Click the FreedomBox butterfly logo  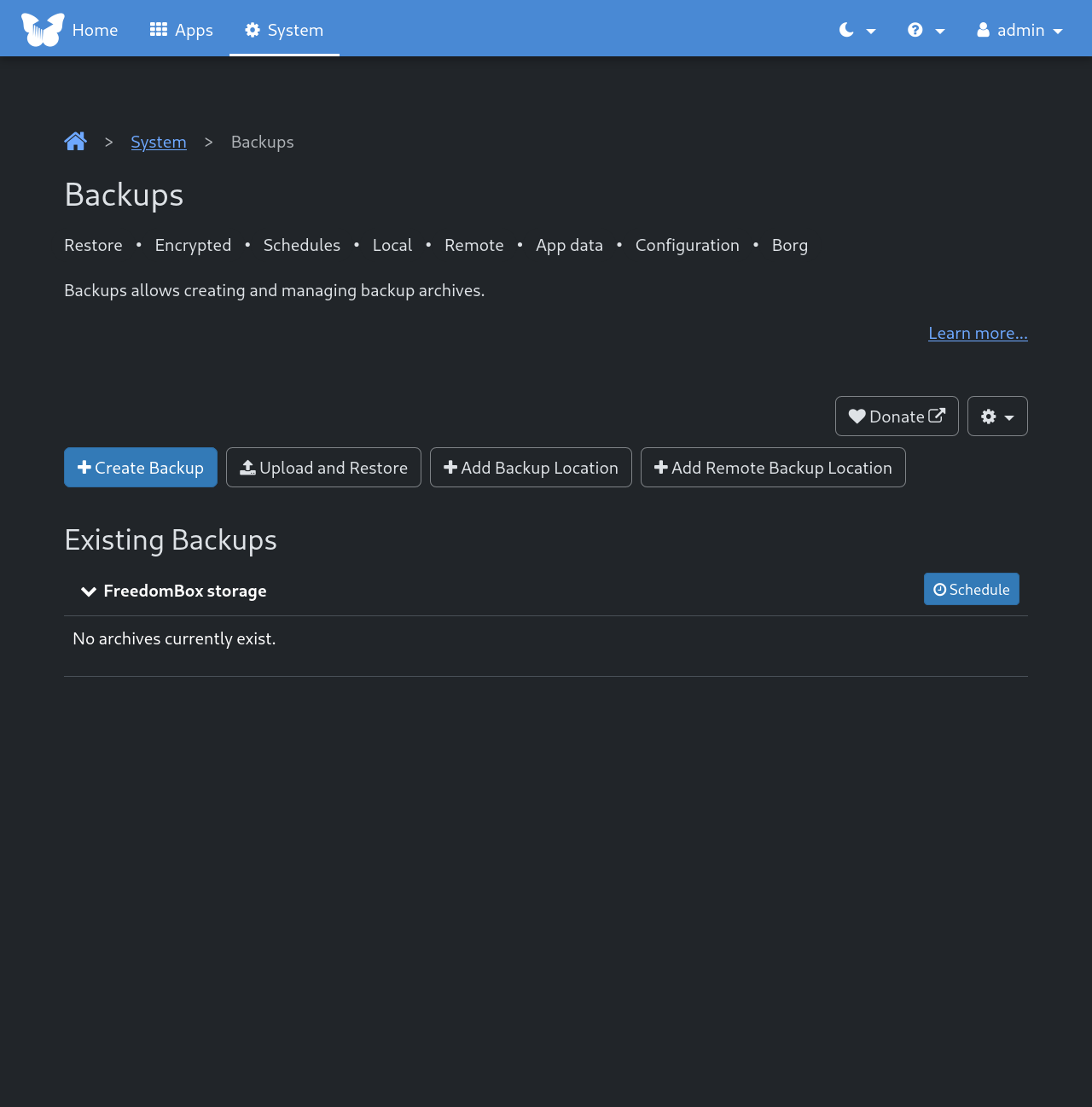coord(43,30)
